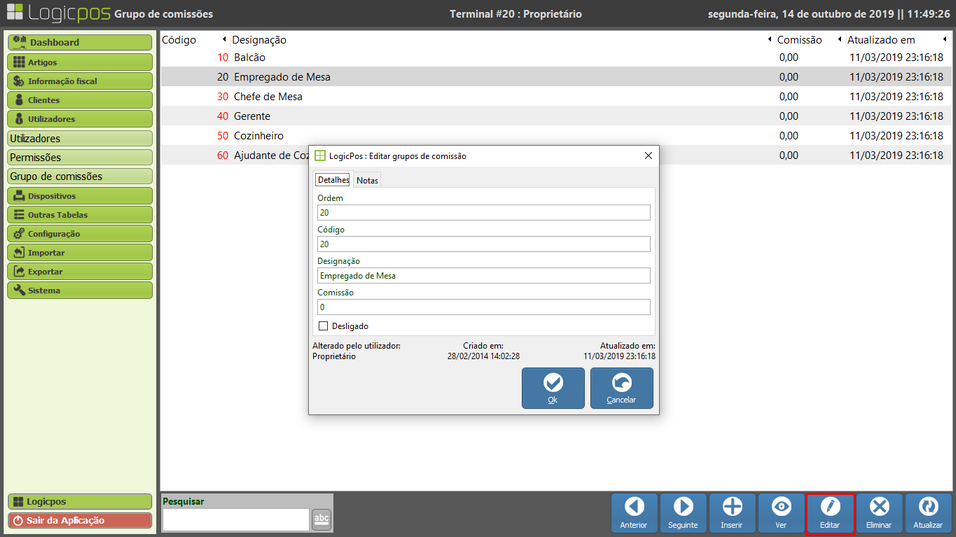Click the Designação text field
The height and width of the screenshot is (537, 956).
pos(483,276)
